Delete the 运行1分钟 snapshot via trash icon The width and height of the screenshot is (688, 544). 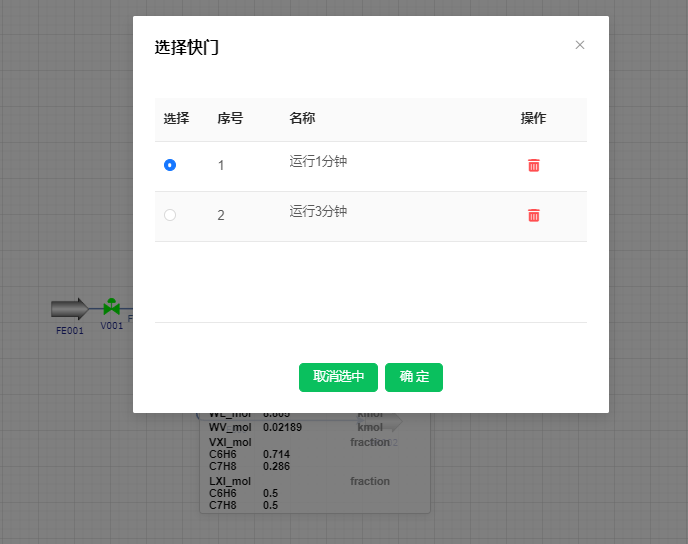pos(534,165)
